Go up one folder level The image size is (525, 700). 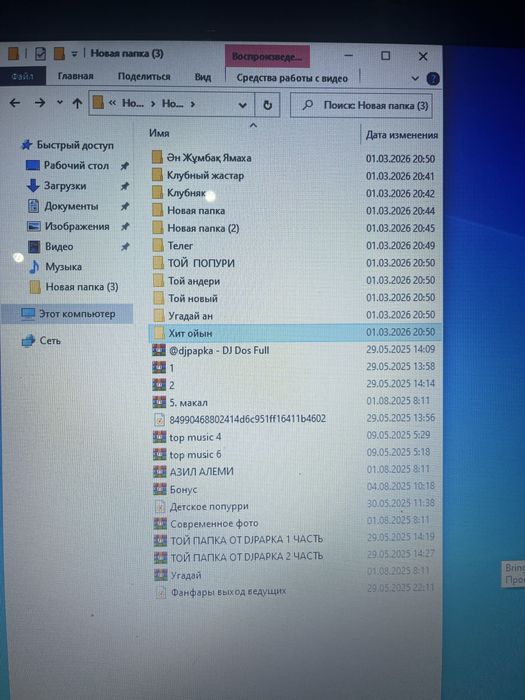click(x=77, y=104)
